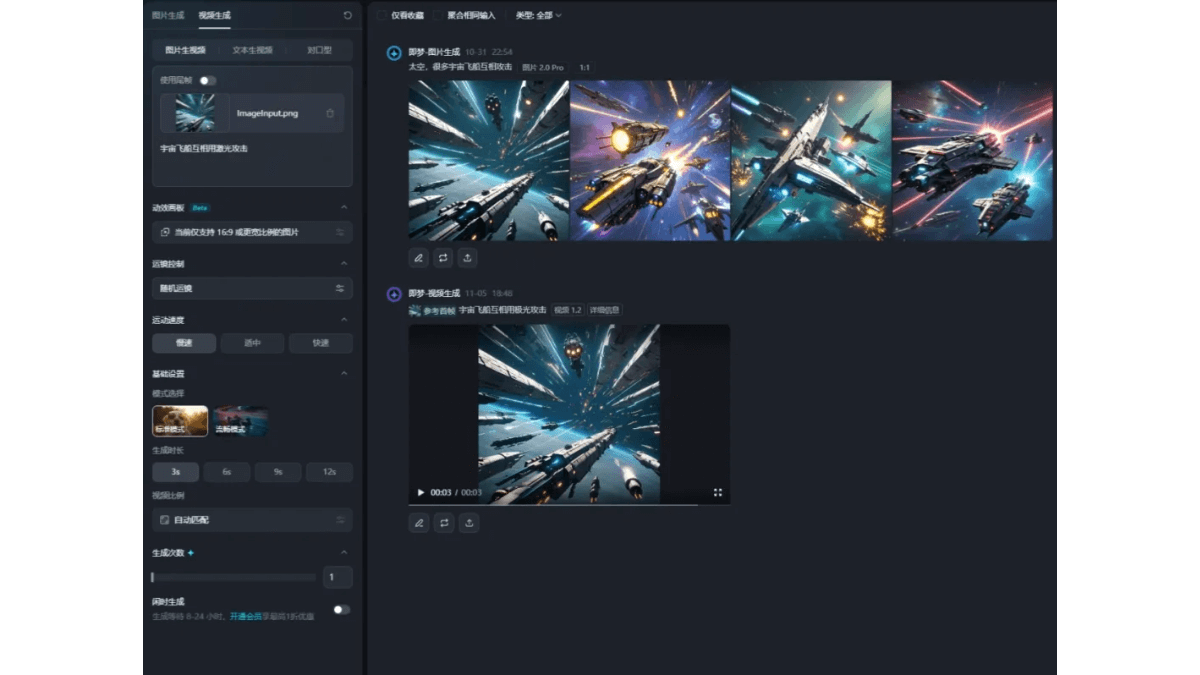Open the 随机运镜 camera movement selector
The width and height of the screenshot is (1200, 675).
point(252,288)
